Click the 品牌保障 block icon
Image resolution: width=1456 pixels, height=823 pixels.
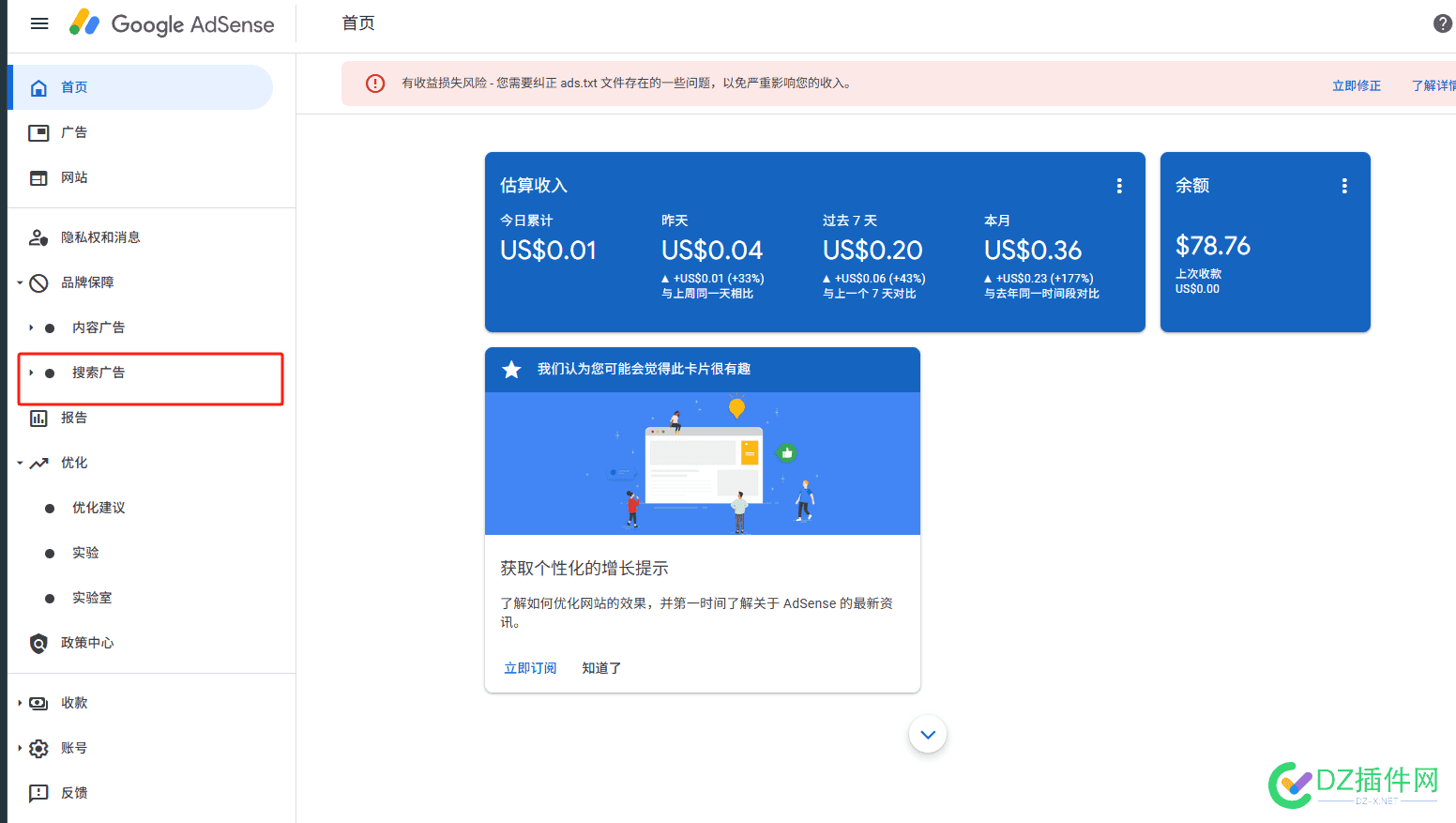point(38,282)
